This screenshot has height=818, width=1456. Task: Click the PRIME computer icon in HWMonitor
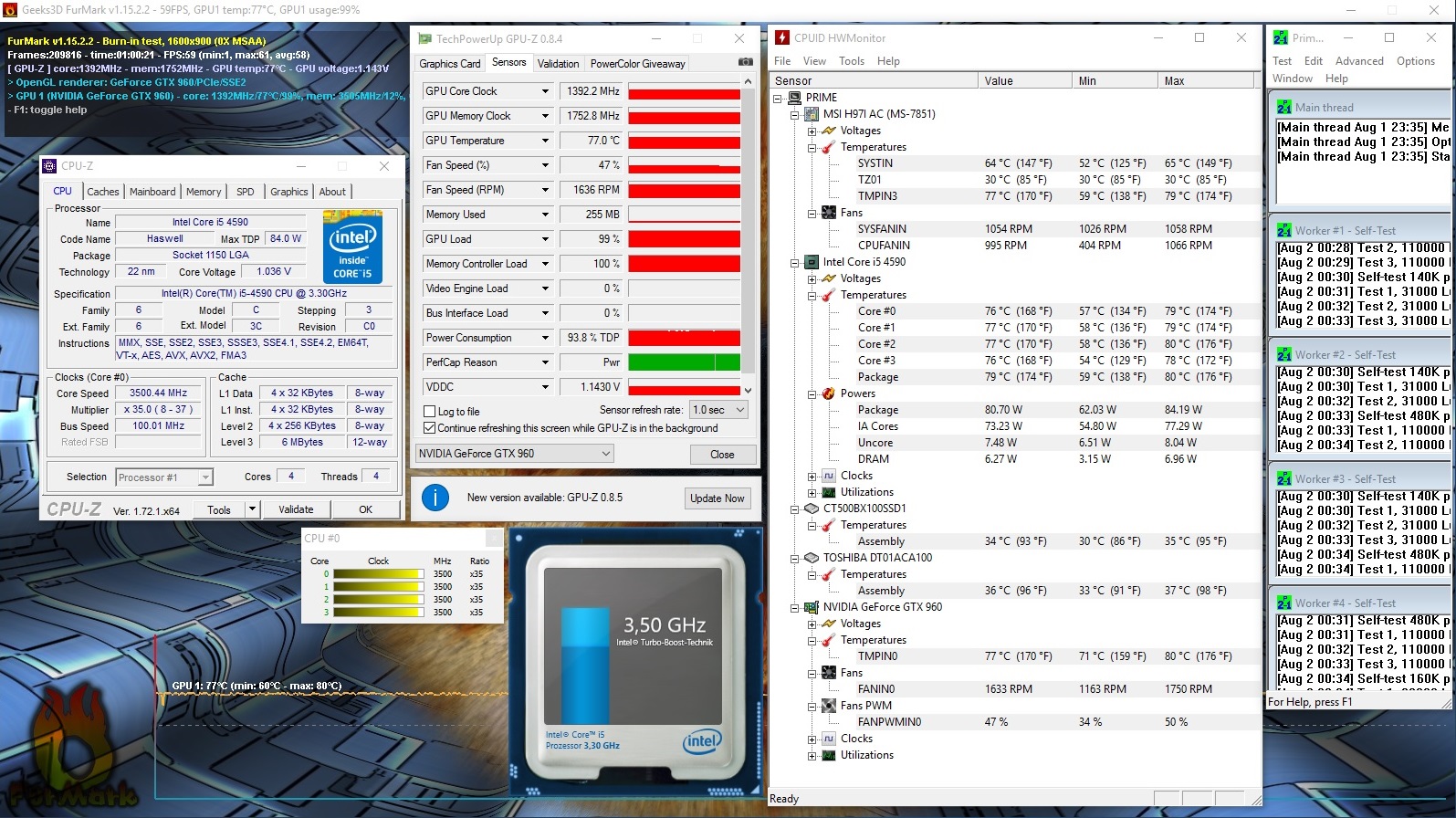tap(794, 98)
